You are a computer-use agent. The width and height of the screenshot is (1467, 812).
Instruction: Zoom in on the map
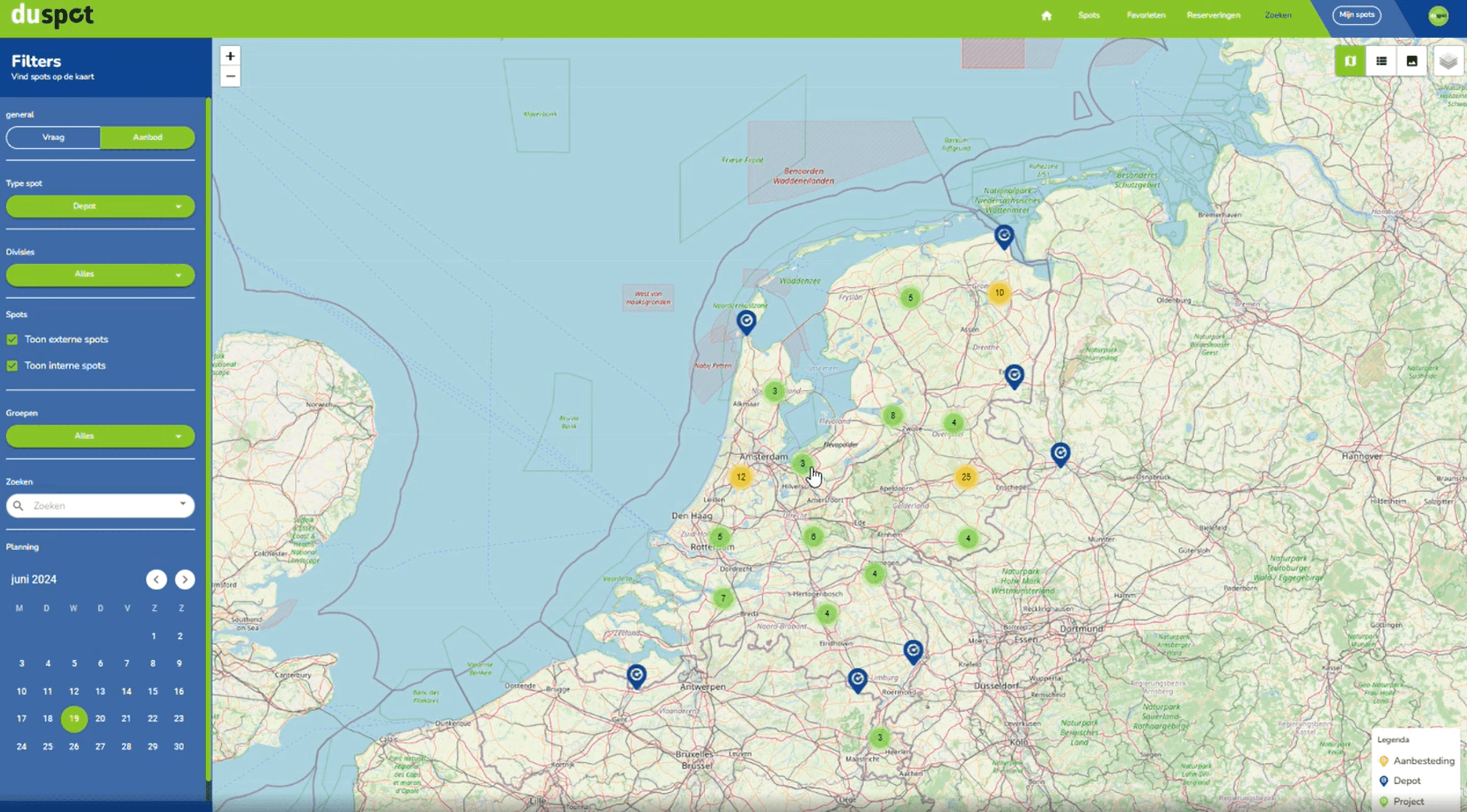coord(230,56)
